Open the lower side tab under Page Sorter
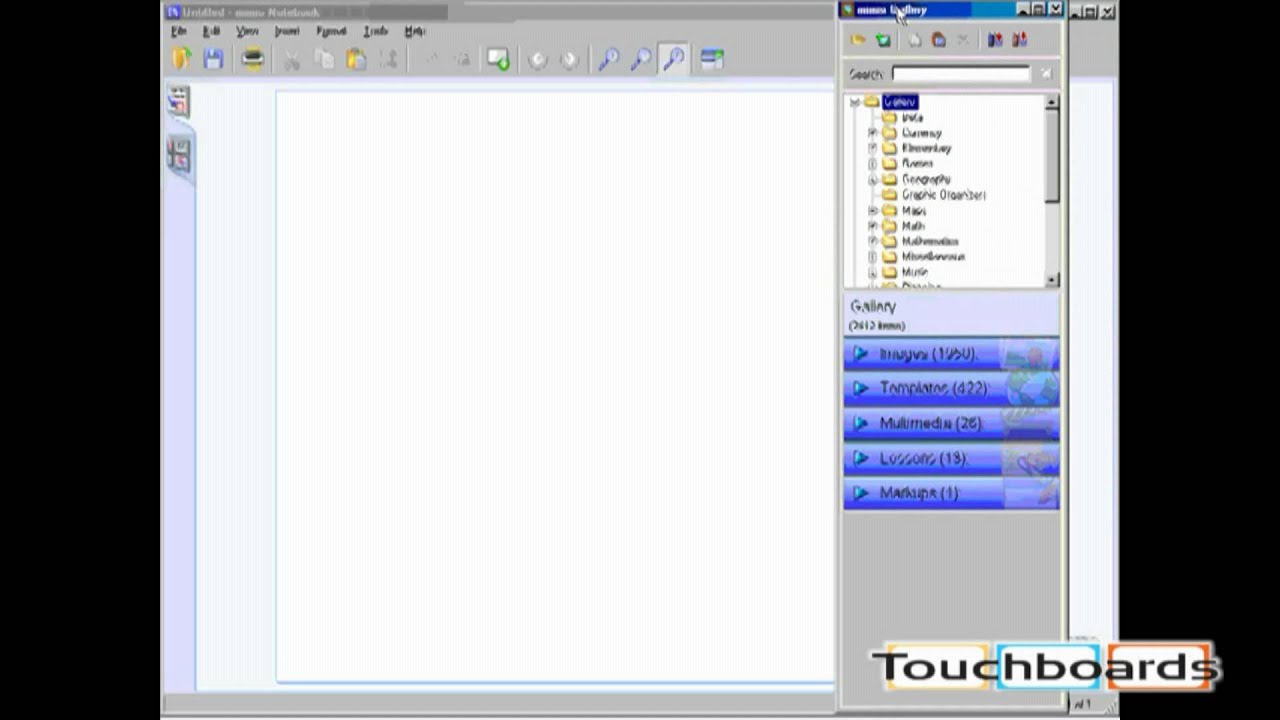 [x=179, y=155]
